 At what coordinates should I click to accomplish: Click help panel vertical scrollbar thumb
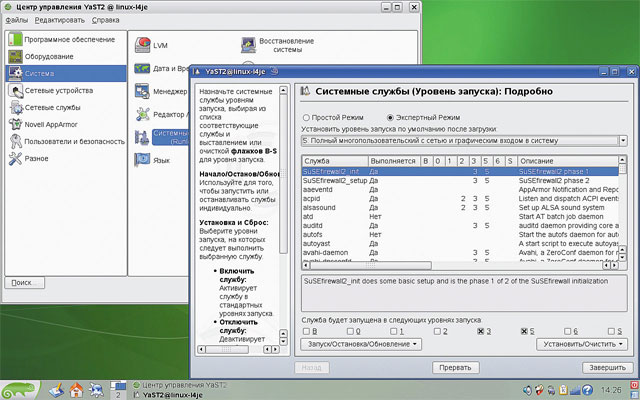(x=283, y=174)
